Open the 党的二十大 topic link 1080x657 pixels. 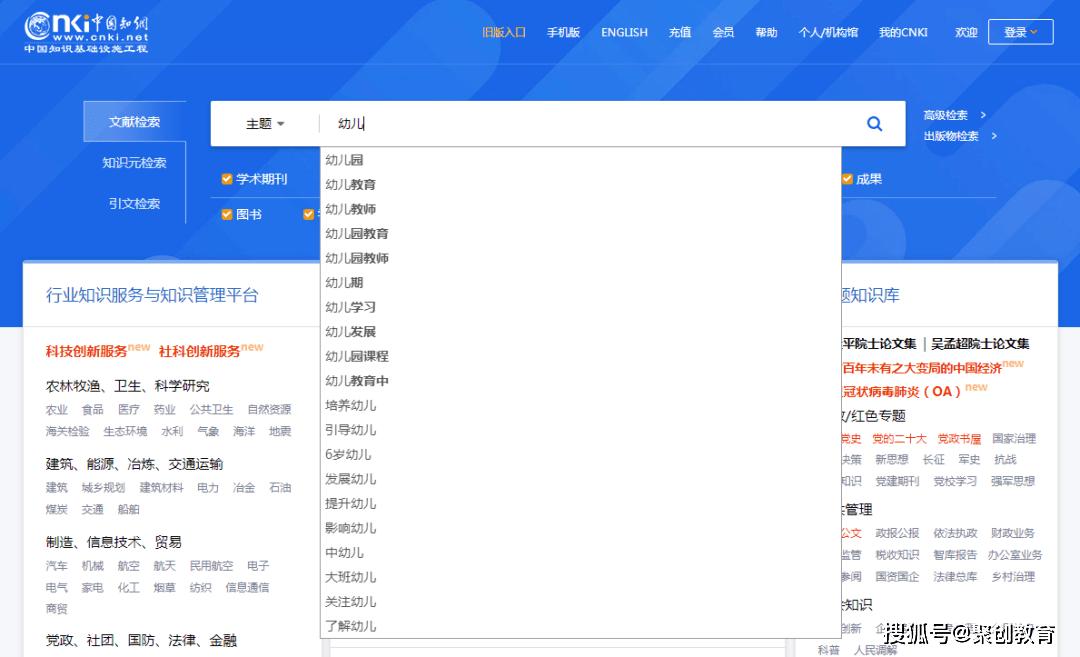pos(899,438)
